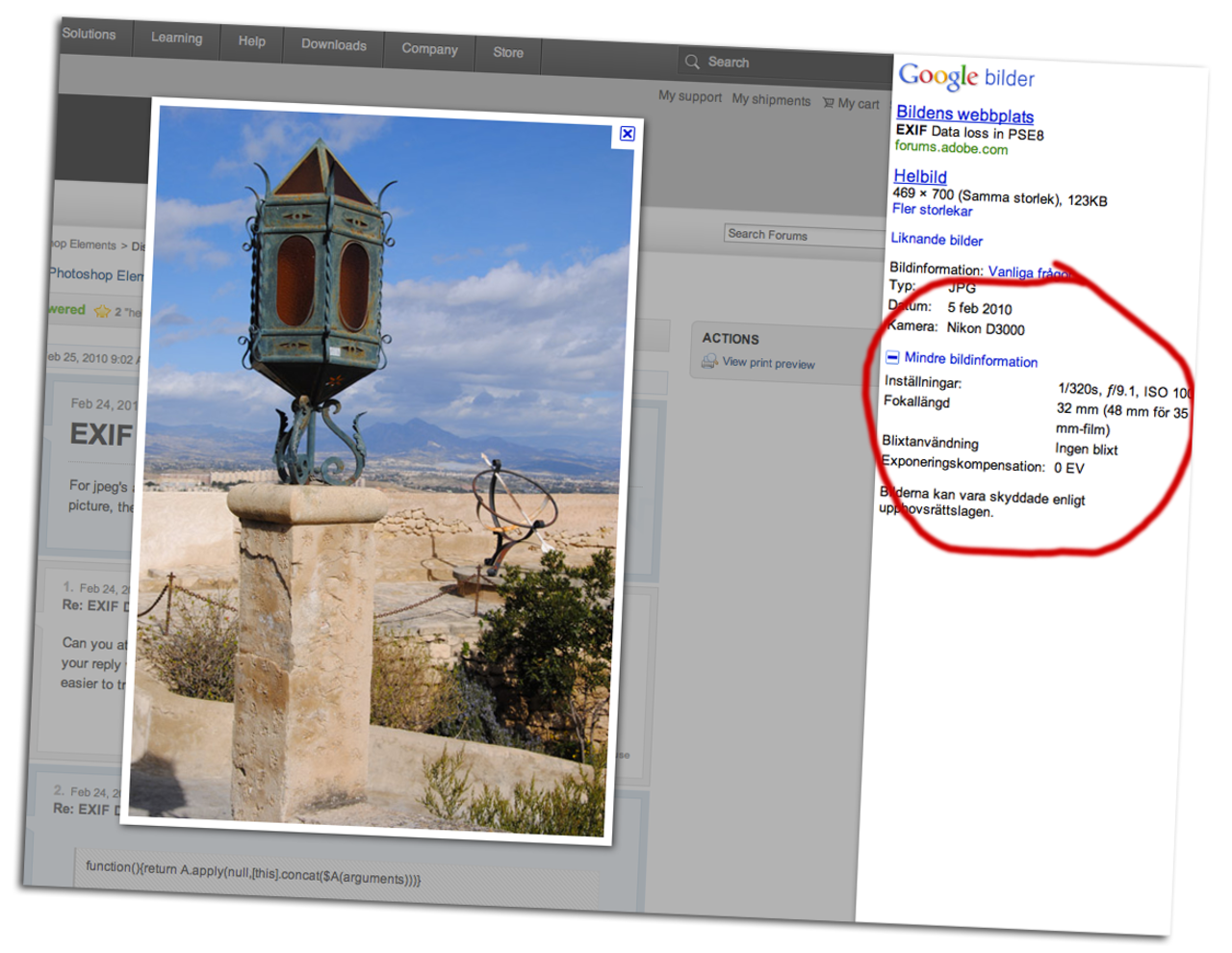Click the Google bilder logo

[962, 77]
